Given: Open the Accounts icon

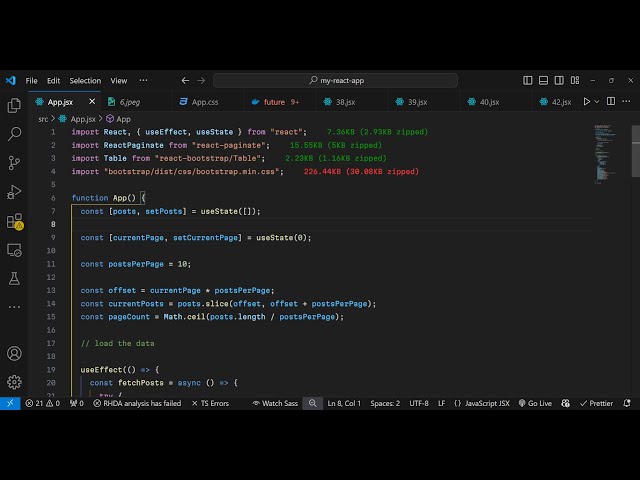Looking at the screenshot, I should coord(14,353).
